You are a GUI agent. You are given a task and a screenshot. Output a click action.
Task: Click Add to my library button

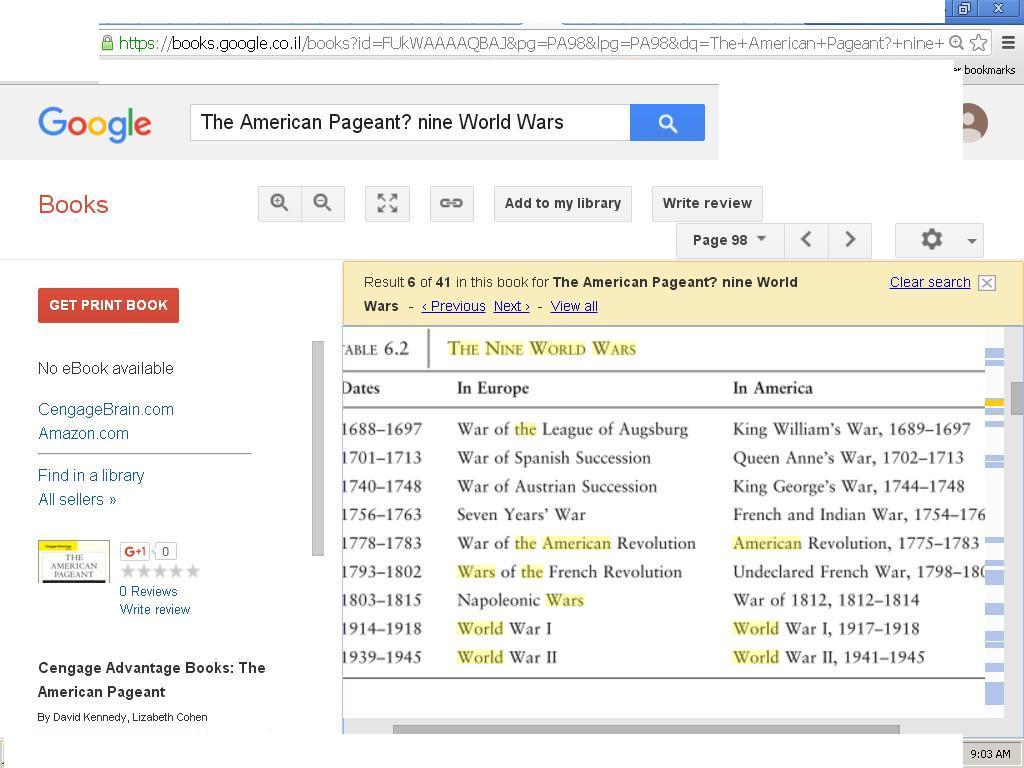(x=562, y=203)
